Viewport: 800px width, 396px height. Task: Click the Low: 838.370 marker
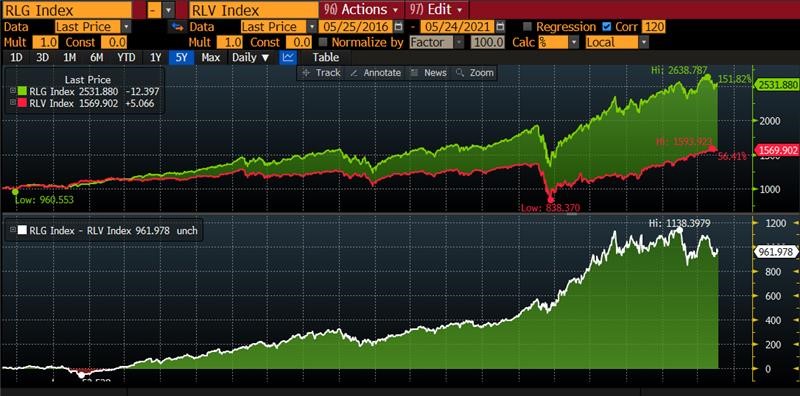550,208
